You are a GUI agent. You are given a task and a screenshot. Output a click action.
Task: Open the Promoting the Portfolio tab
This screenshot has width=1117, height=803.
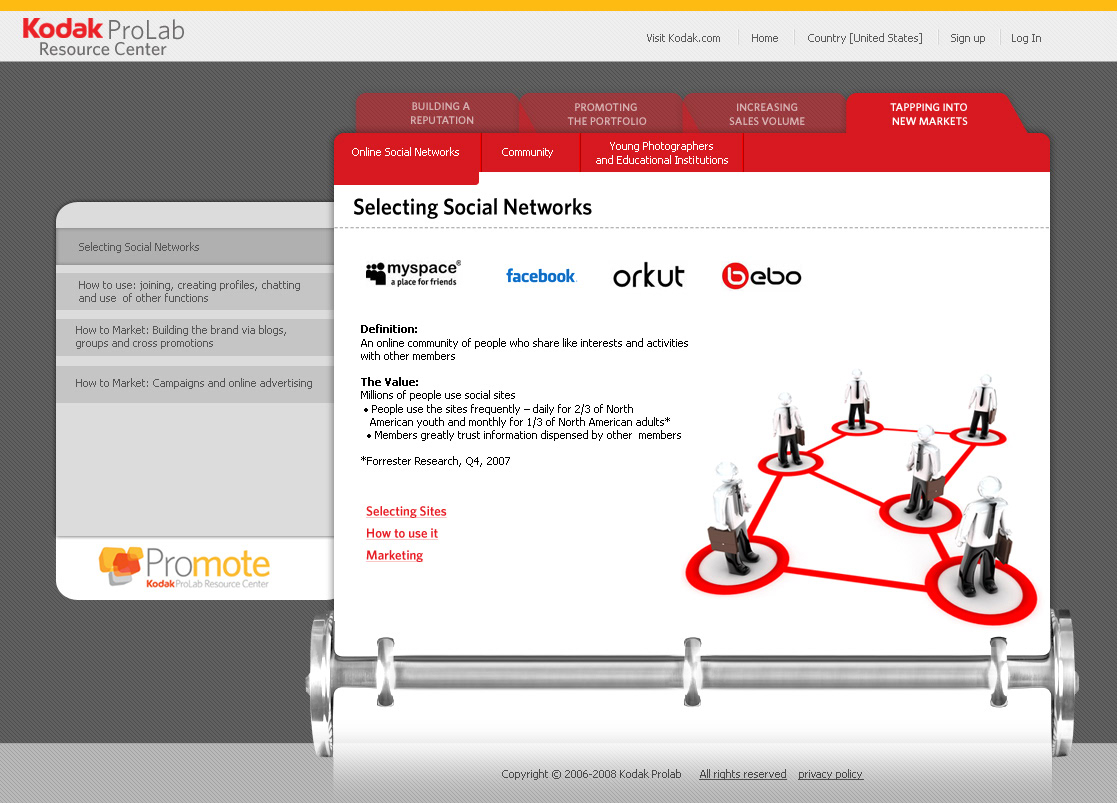[x=606, y=114]
